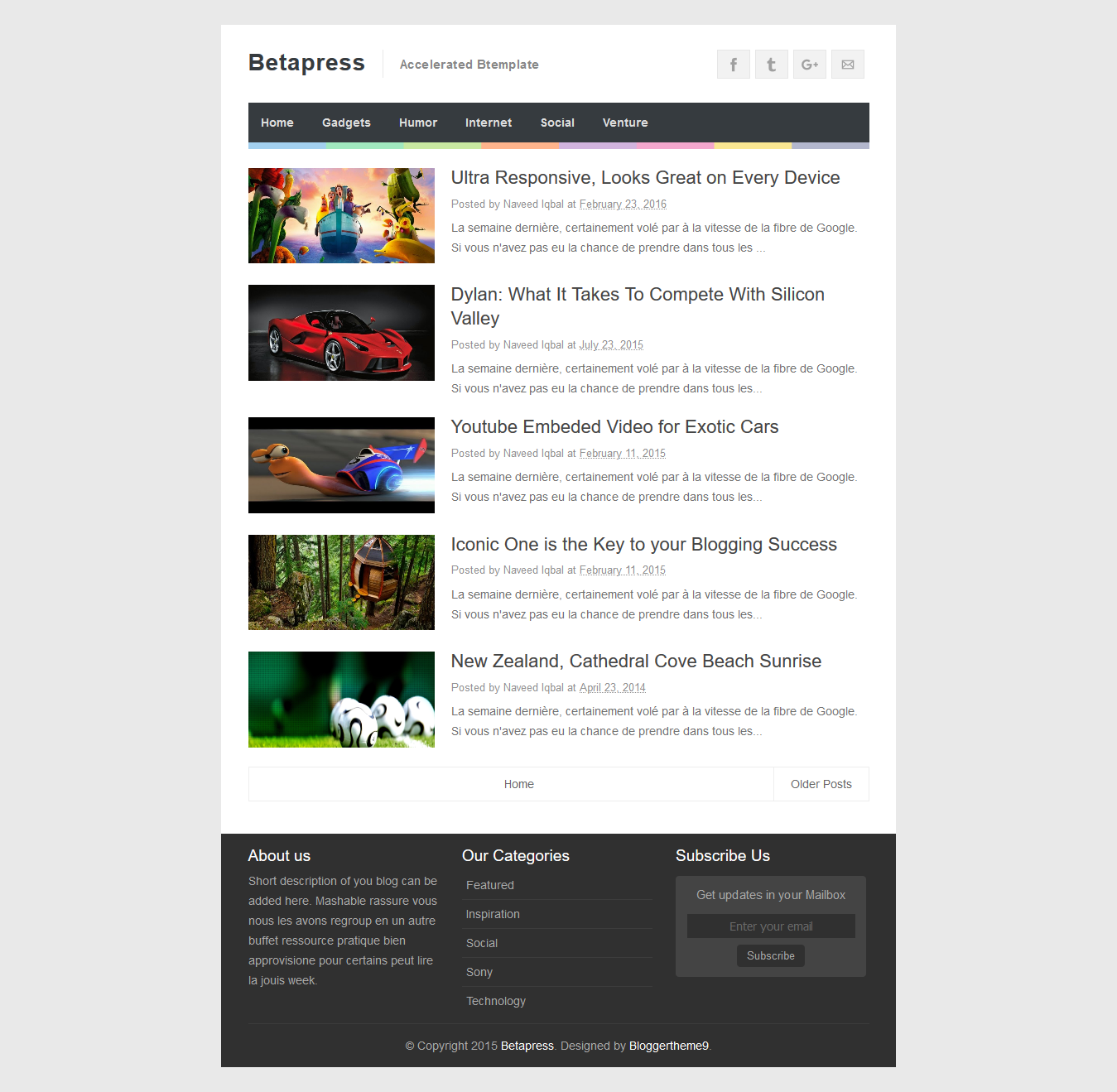Click the About us heading
This screenshot has width=1117, height=1092.
point(280,856)
